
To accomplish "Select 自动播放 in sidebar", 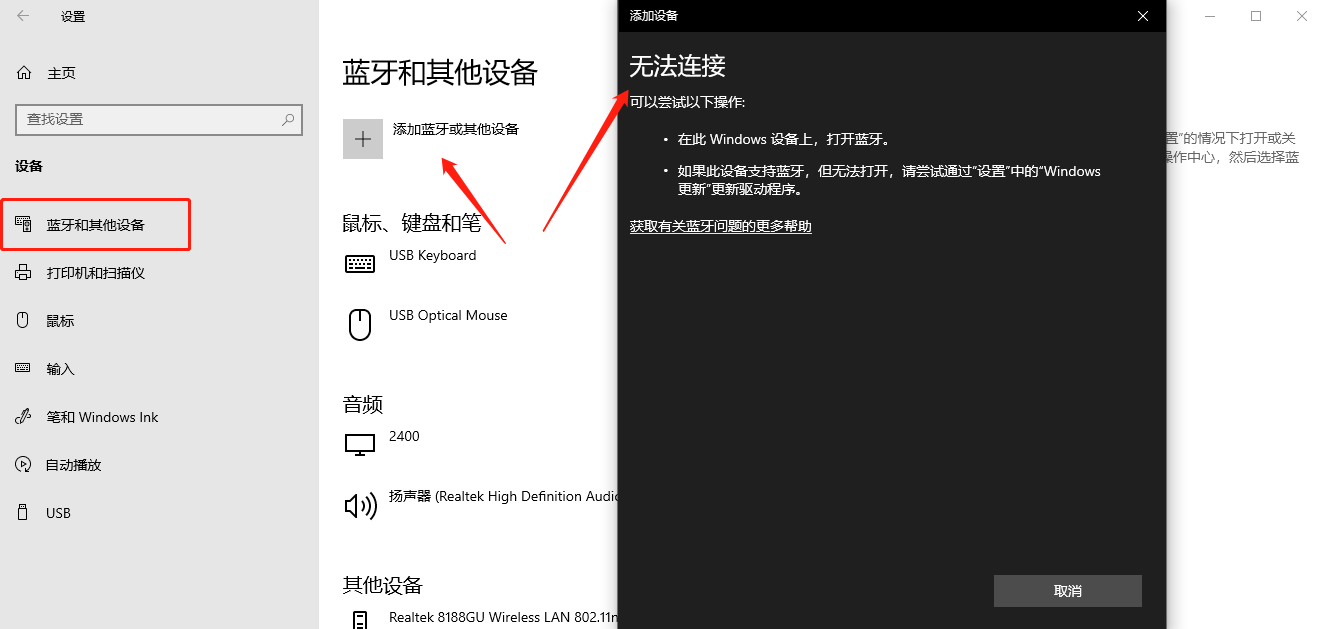I will click(74, 465).
